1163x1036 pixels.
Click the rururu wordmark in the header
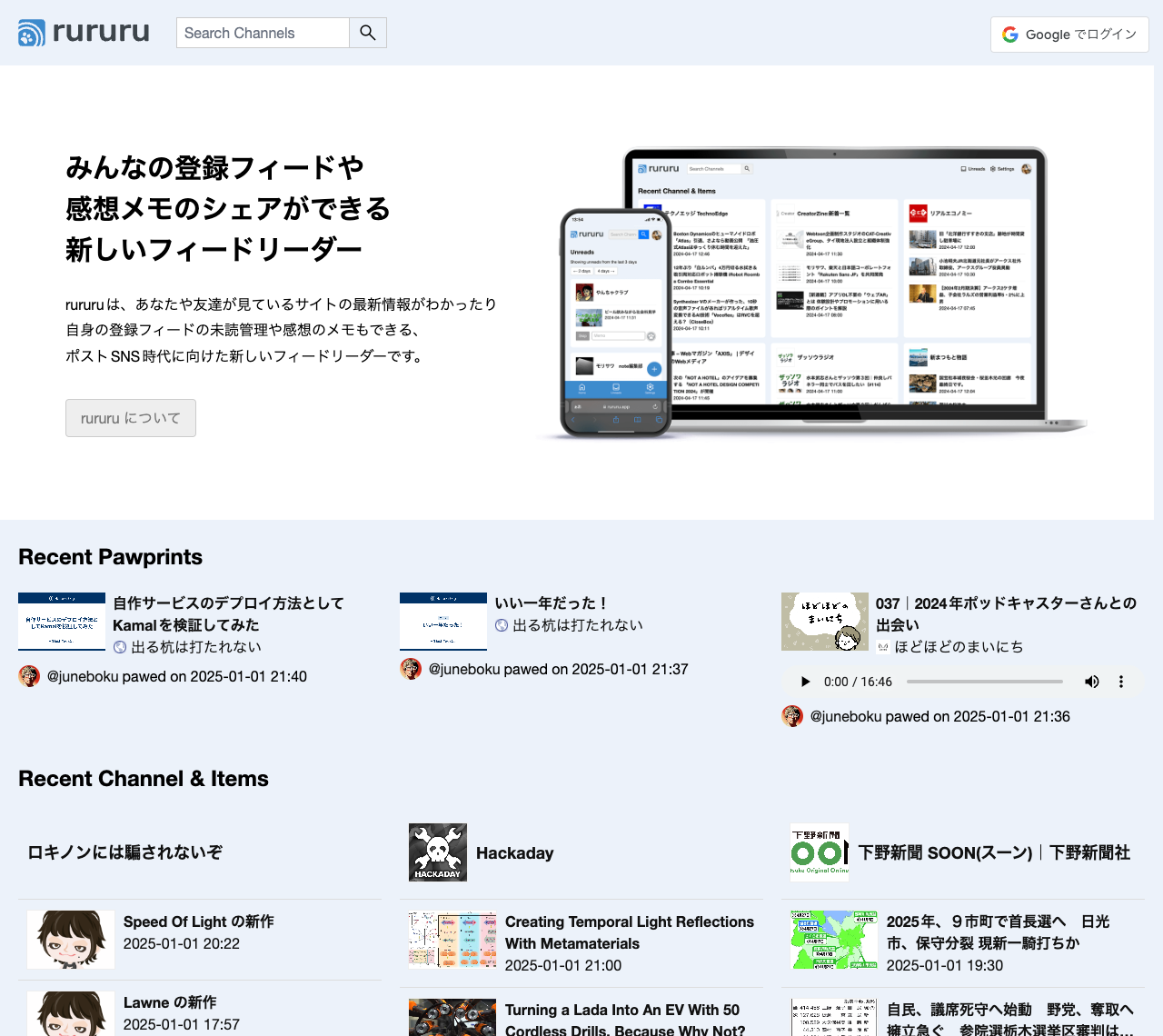tap(101, 32)
